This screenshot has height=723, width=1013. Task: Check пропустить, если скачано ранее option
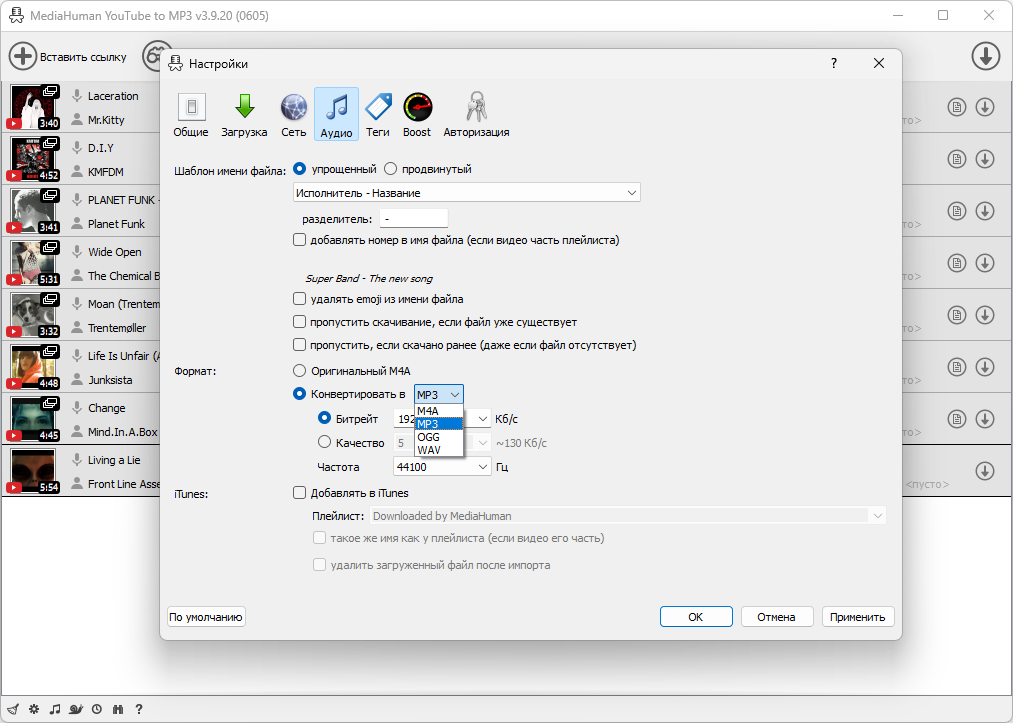point(299,344)
